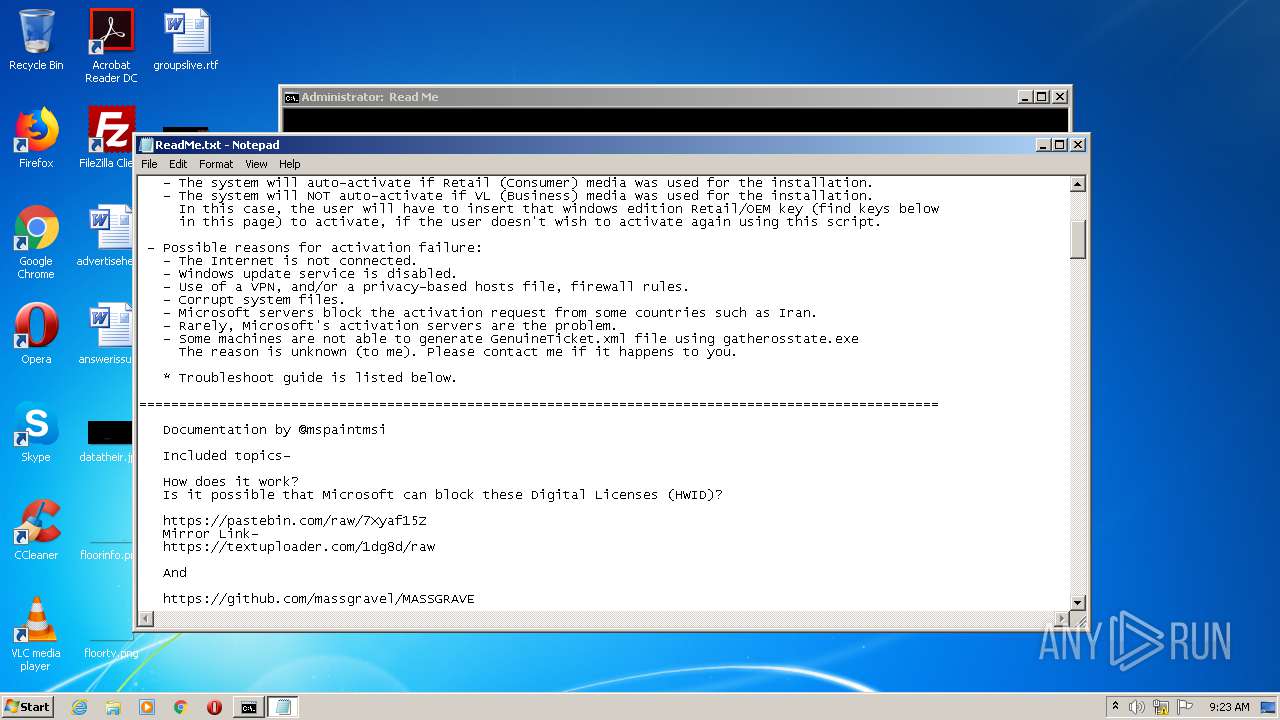Viewport: 1280px width, 720px height.
Task: Open FileZilla Client desktop shortcut
Action: pos(108,138)
